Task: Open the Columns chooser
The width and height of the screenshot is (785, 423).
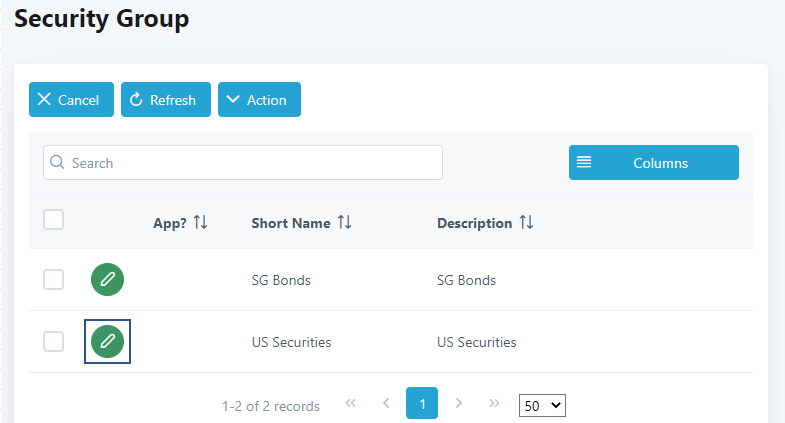Action: 654,163
